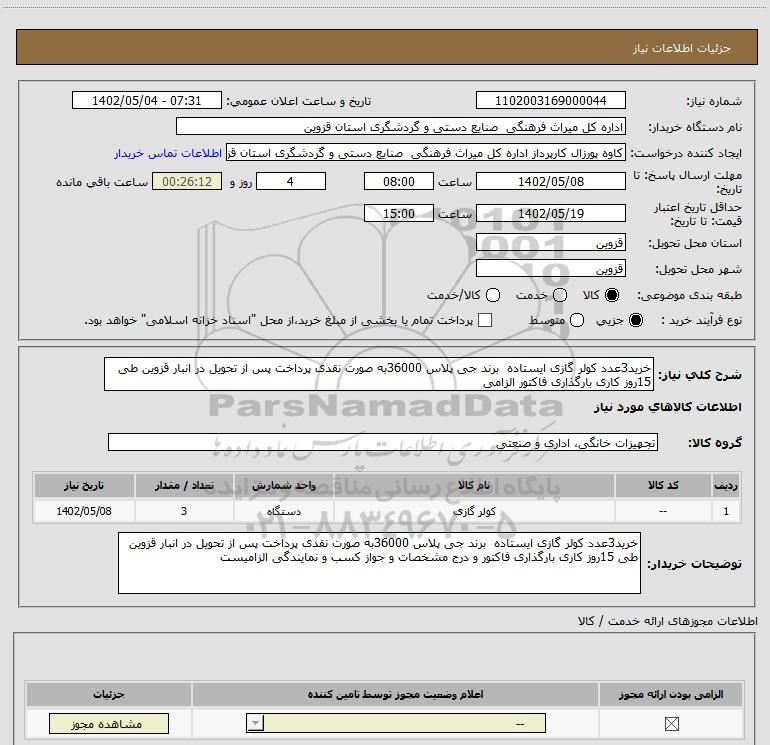
Task: Click the اطلاعات کالاهای مورد نیاز heading
Action: pos(667,407)
